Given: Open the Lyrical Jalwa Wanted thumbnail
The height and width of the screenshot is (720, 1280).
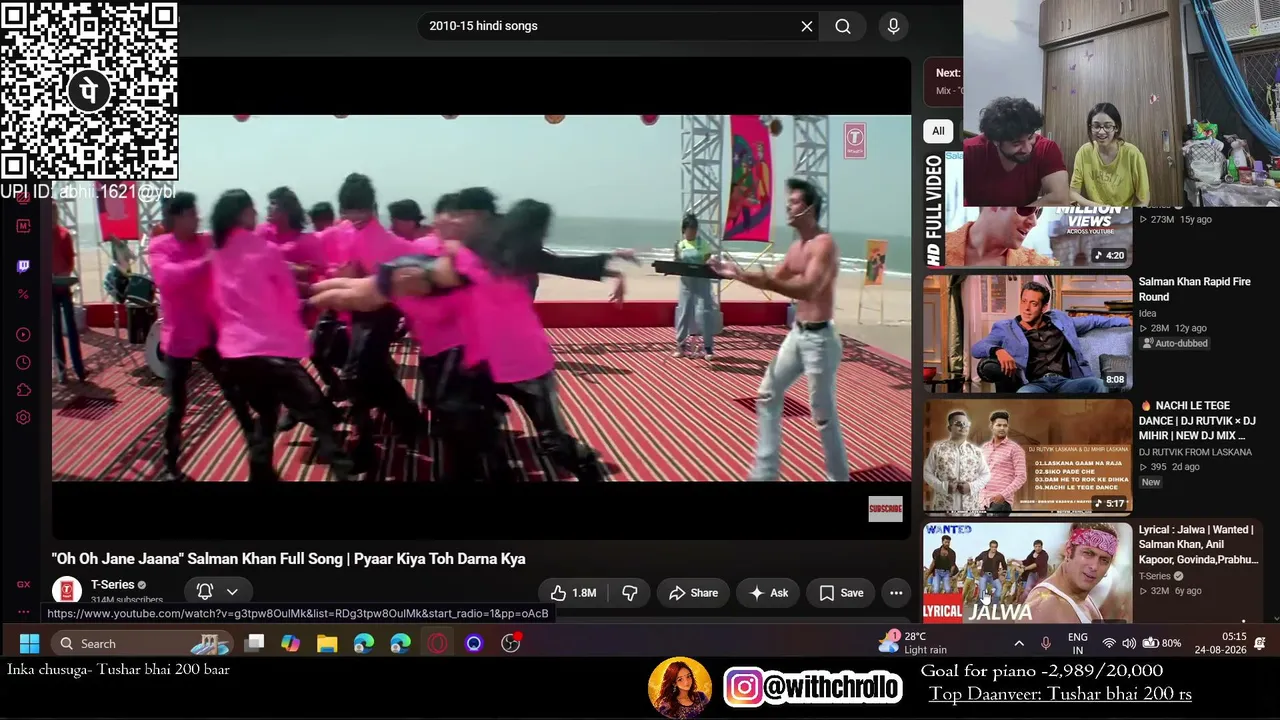Looking at the screenshot, I should (x=1028, y=572).
